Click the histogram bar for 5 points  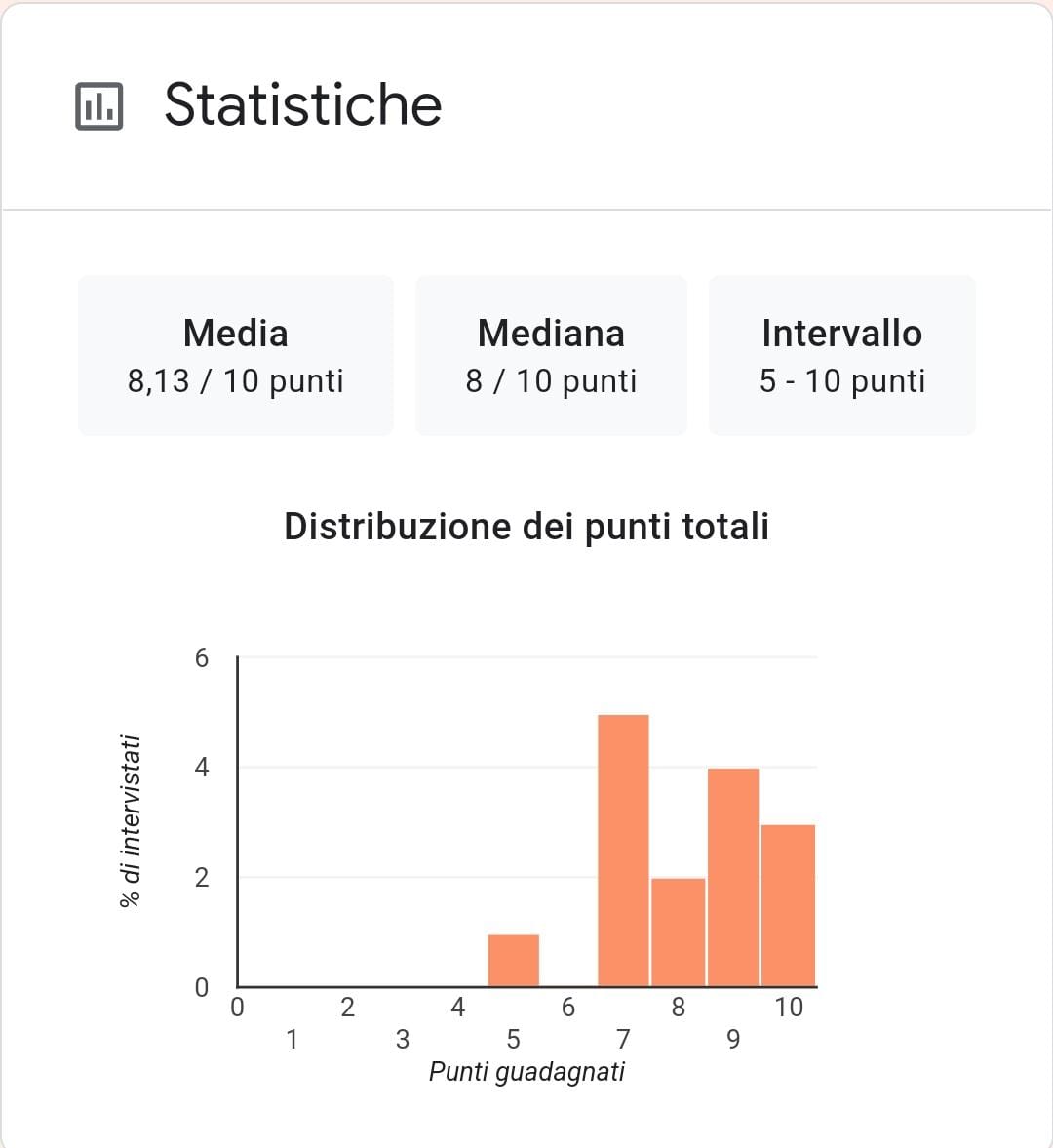click(514, 961)
